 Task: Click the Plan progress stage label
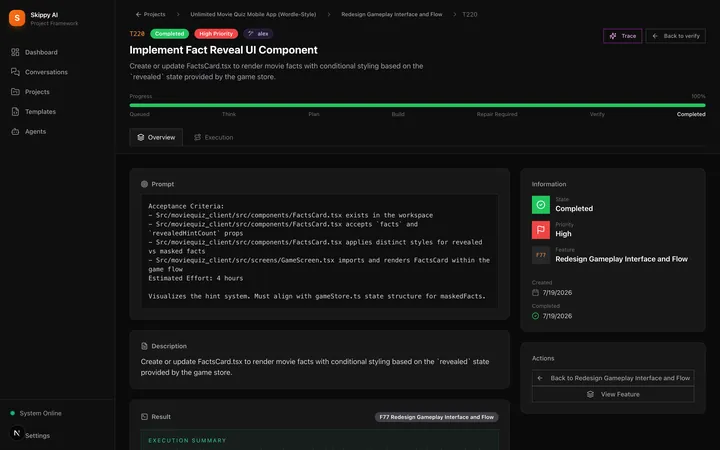314,114
